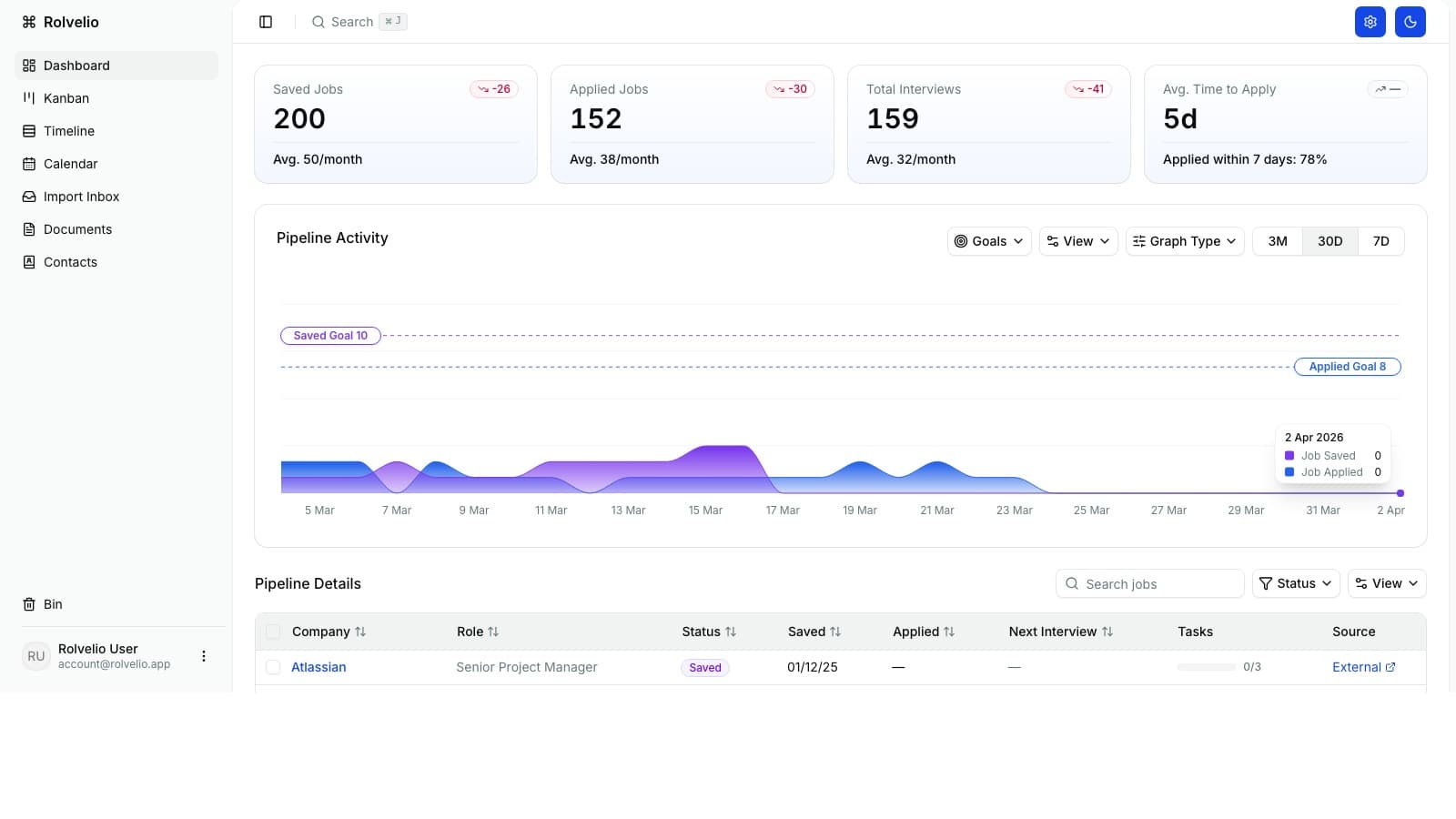Open the Goals dropdown
This screenshot has width=1456, height=819.
tap(989, 241)
